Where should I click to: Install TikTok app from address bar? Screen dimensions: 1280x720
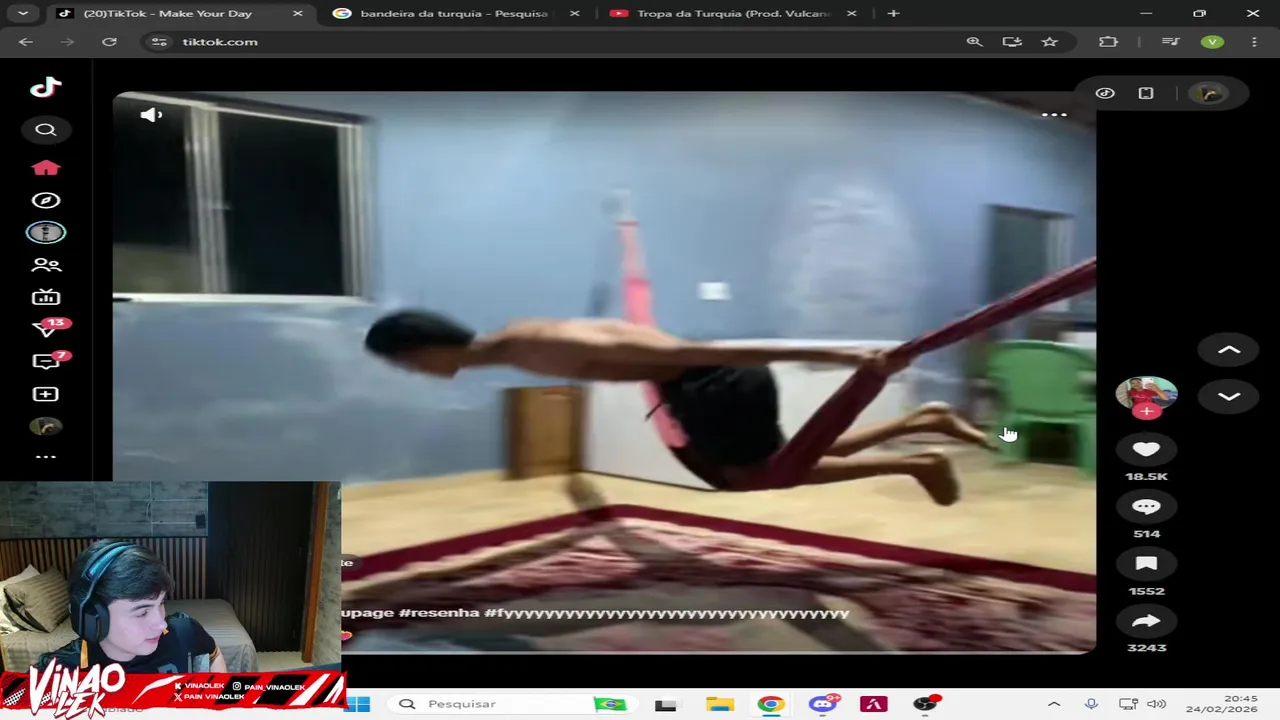pyautogui.click(x=1012, y=42)
